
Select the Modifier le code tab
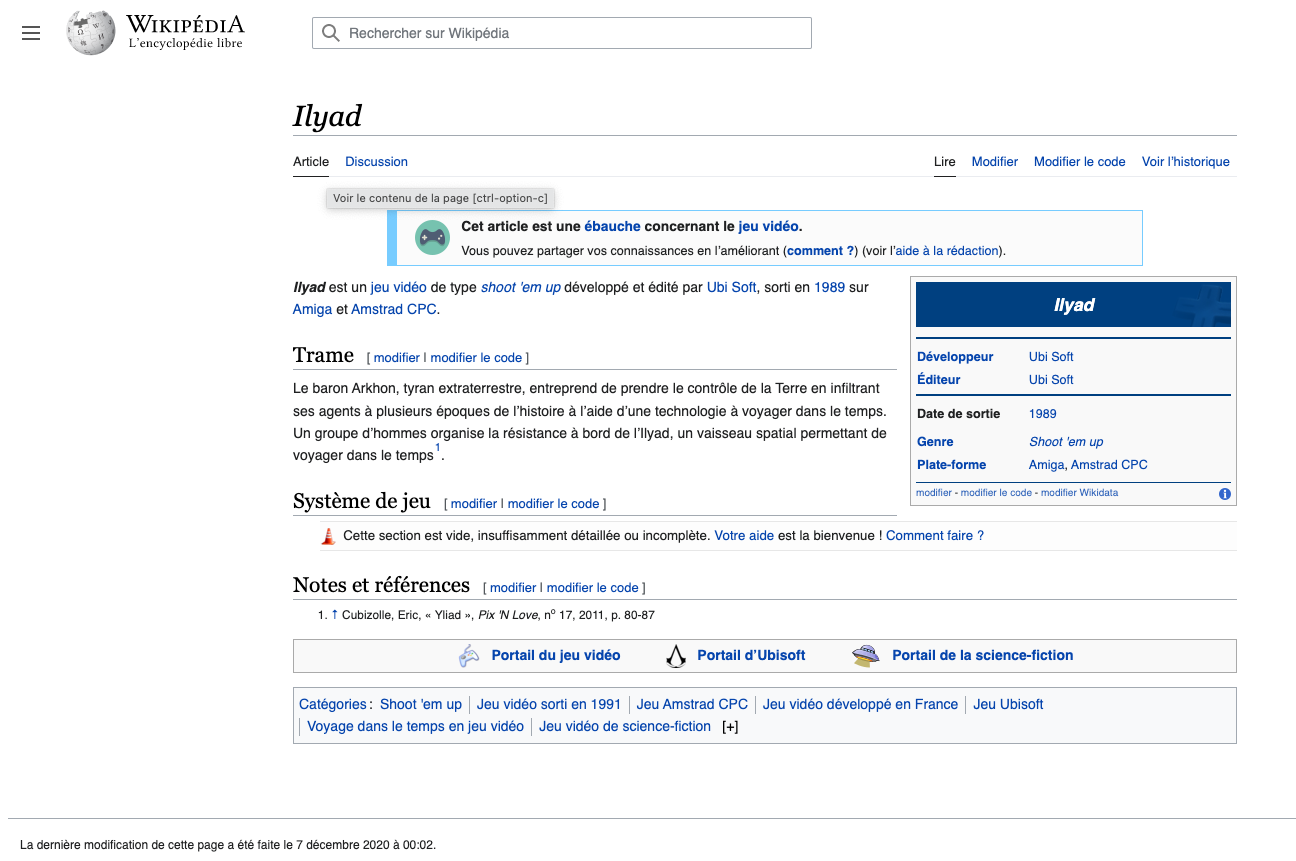pyautogui.click(x=1079, y=162)
